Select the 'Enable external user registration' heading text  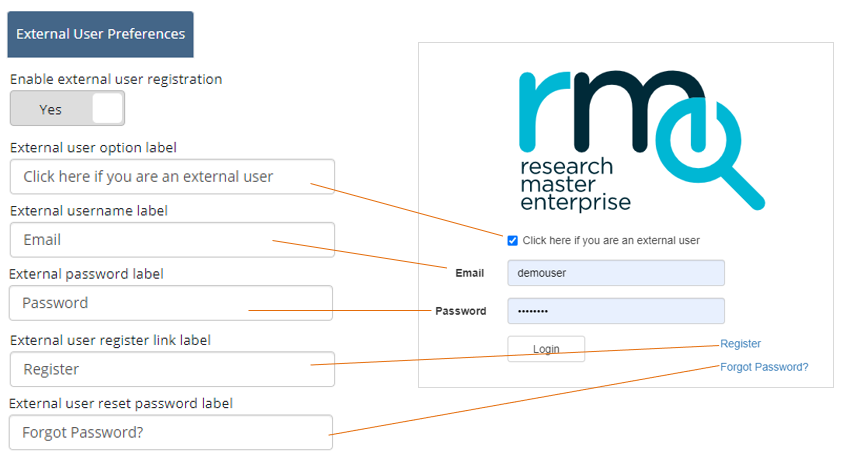[x=116, y=79]
